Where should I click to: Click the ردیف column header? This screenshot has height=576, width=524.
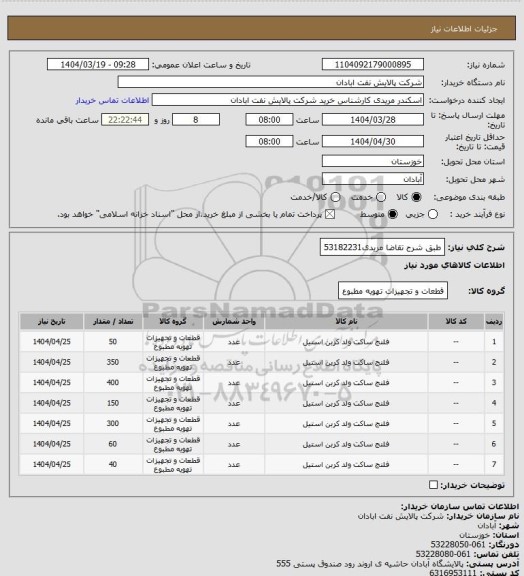tap(494, 321)
